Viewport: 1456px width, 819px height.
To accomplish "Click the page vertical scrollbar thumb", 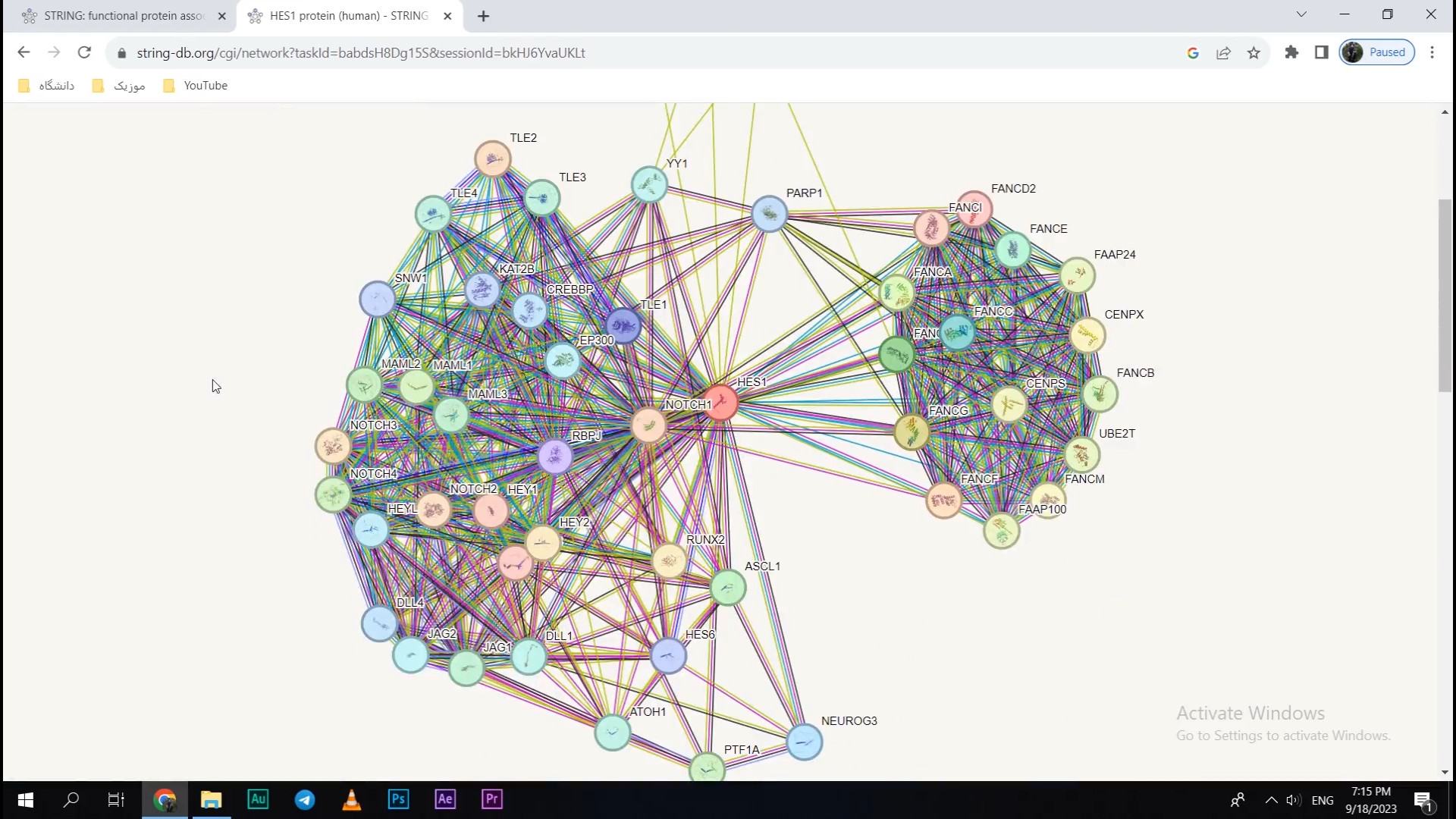I will pyautogui.click(x=1445, y=296).
